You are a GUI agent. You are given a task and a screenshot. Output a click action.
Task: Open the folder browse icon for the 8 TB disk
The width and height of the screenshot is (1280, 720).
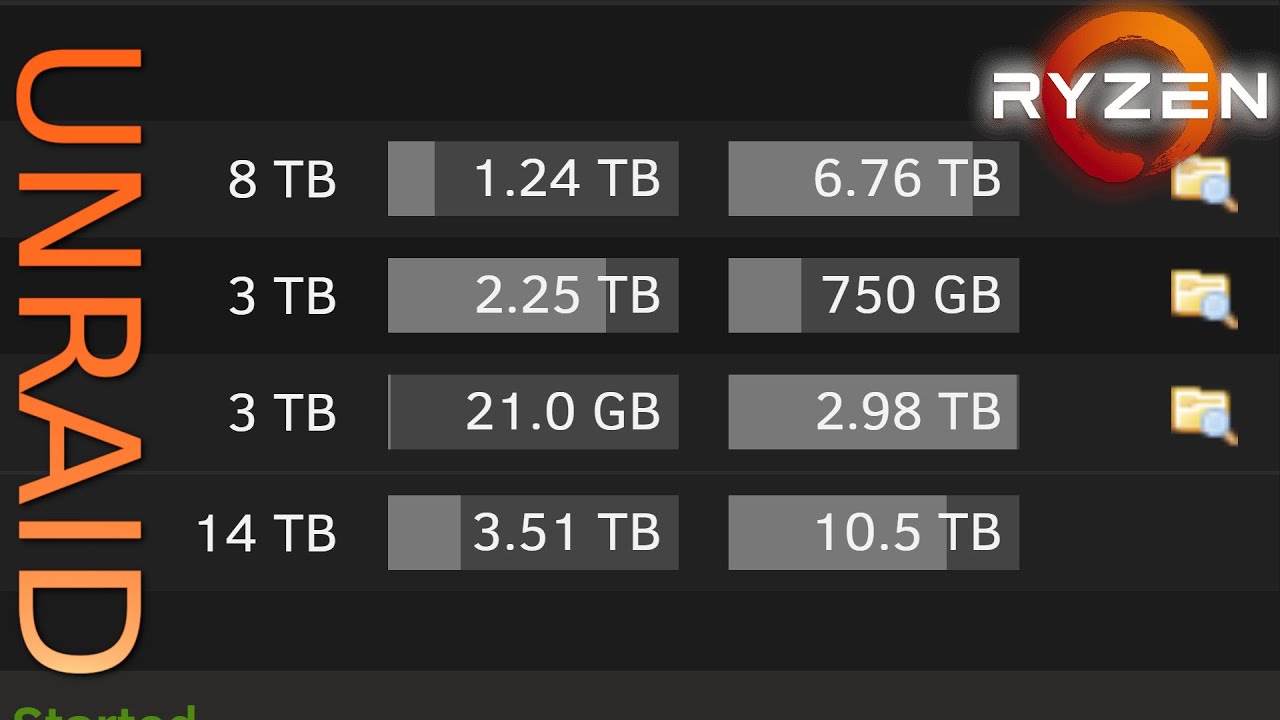(x=1203, y=184)
